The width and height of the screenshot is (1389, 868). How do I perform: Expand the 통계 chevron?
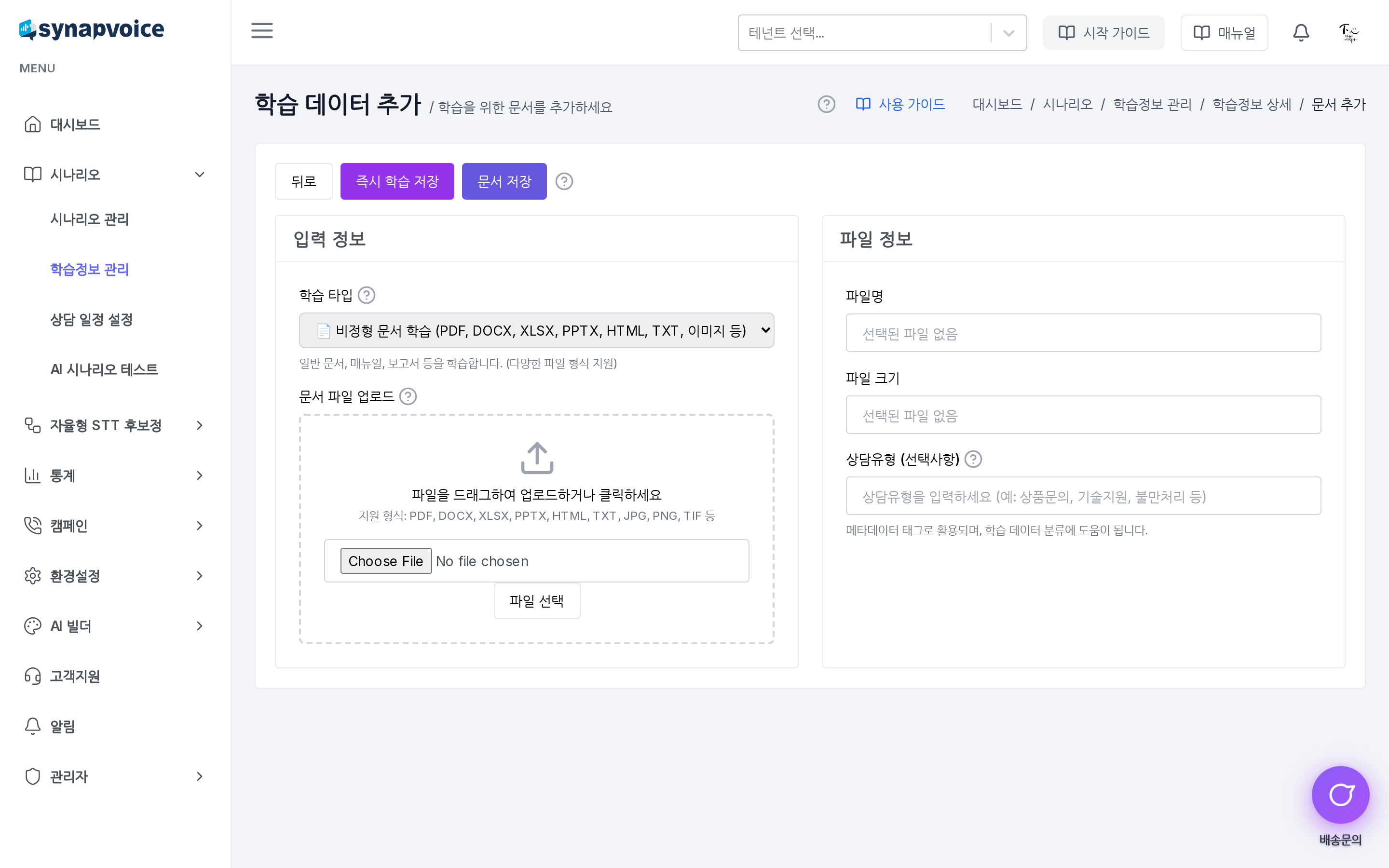click(199, 475)
